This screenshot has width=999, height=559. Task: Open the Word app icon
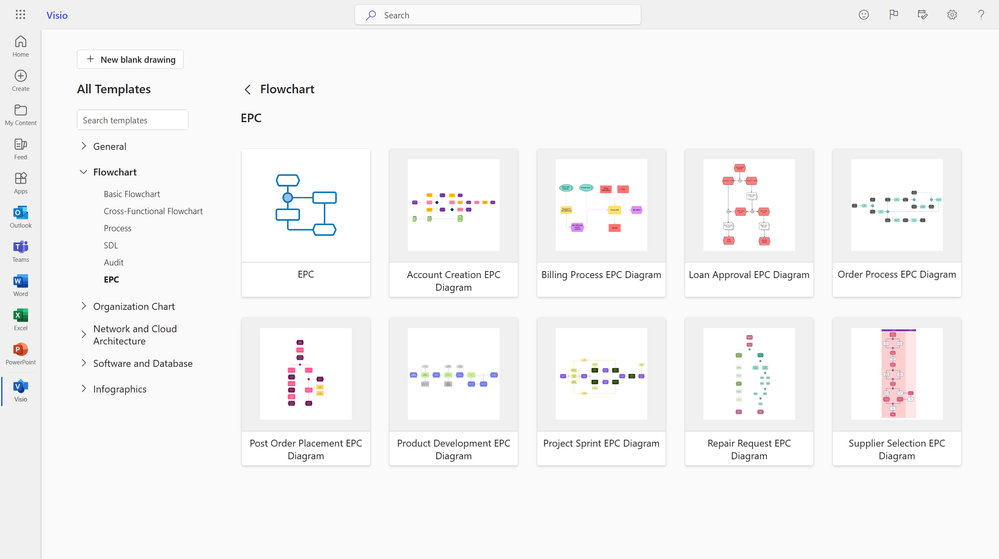pyautogui.click(x=20, y=285)
